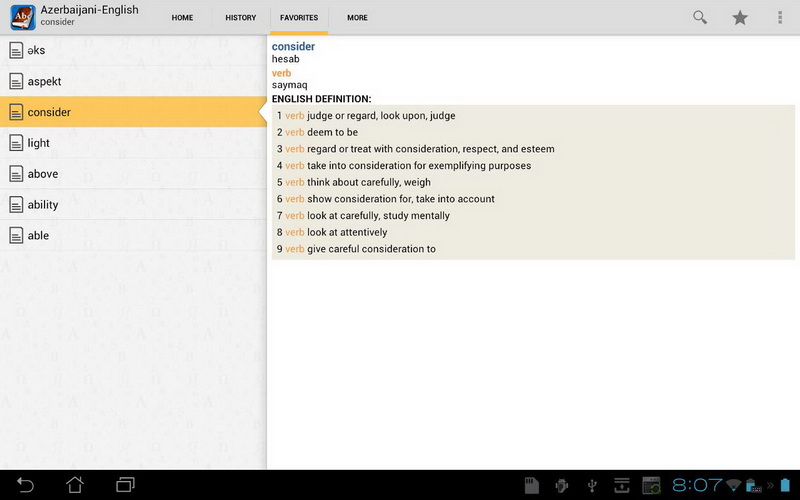This screenshot has width=800, height=500.
Task: Tap the Azerbaijani-English app logo icon
Action: (x=23, y=17)
